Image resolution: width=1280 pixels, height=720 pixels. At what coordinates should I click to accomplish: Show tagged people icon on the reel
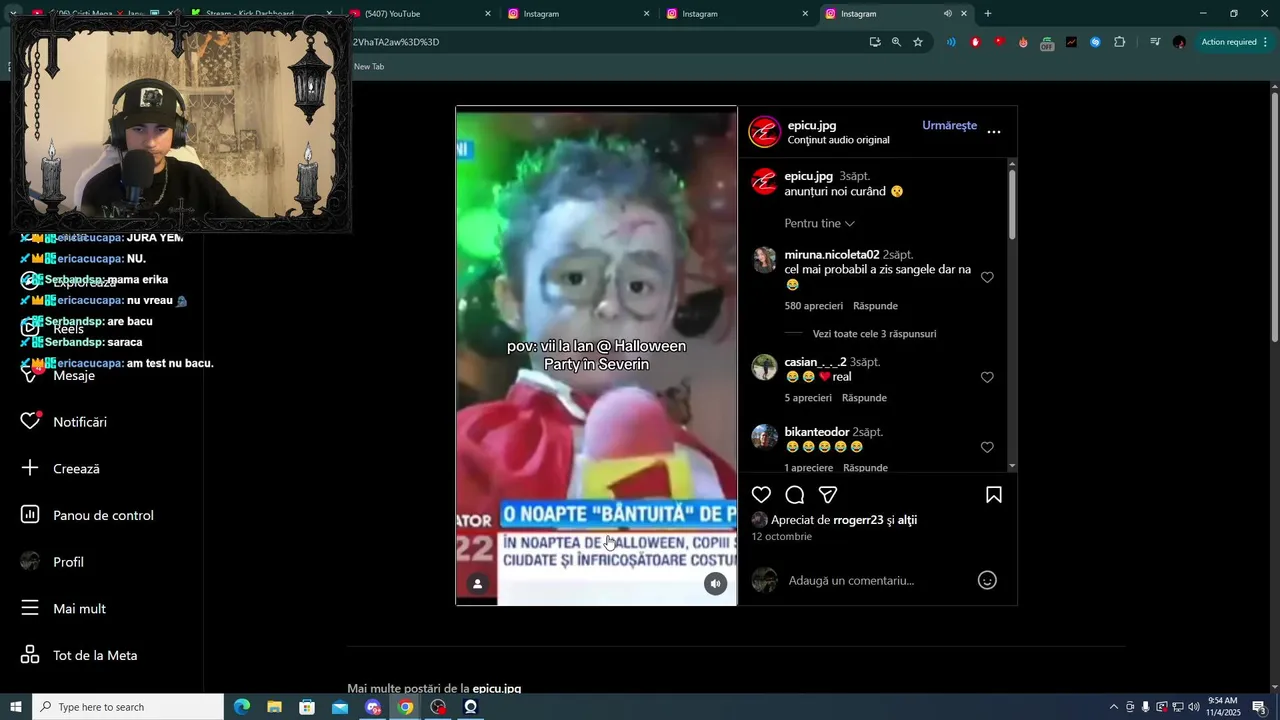[478, 584]
